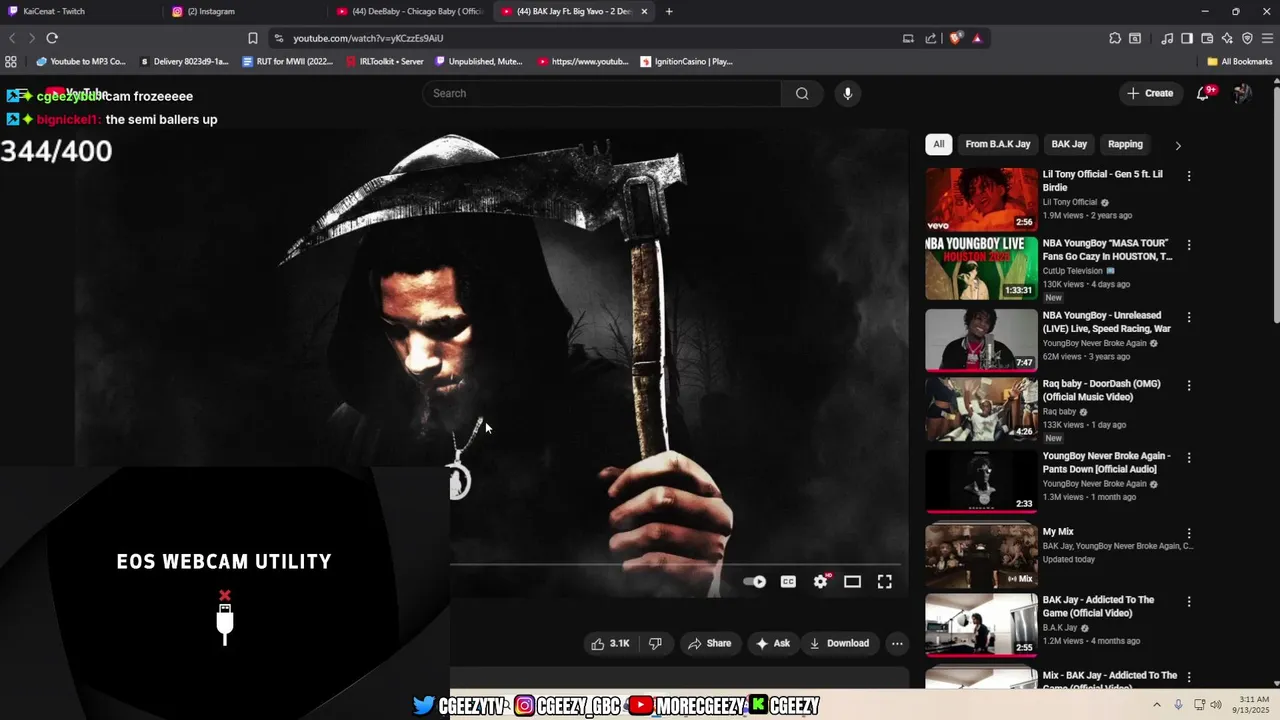Open options menu for Lil Tony Gen 5 video
This screenshot has height=720, width=1280.
pyautogui.click(x=1189, y=176)
